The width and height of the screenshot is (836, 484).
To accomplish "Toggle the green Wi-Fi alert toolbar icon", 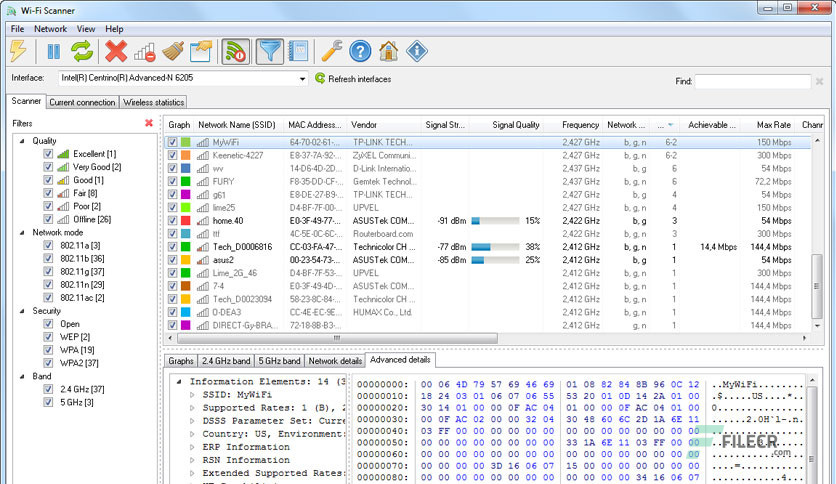I will (x=236, y=52).
